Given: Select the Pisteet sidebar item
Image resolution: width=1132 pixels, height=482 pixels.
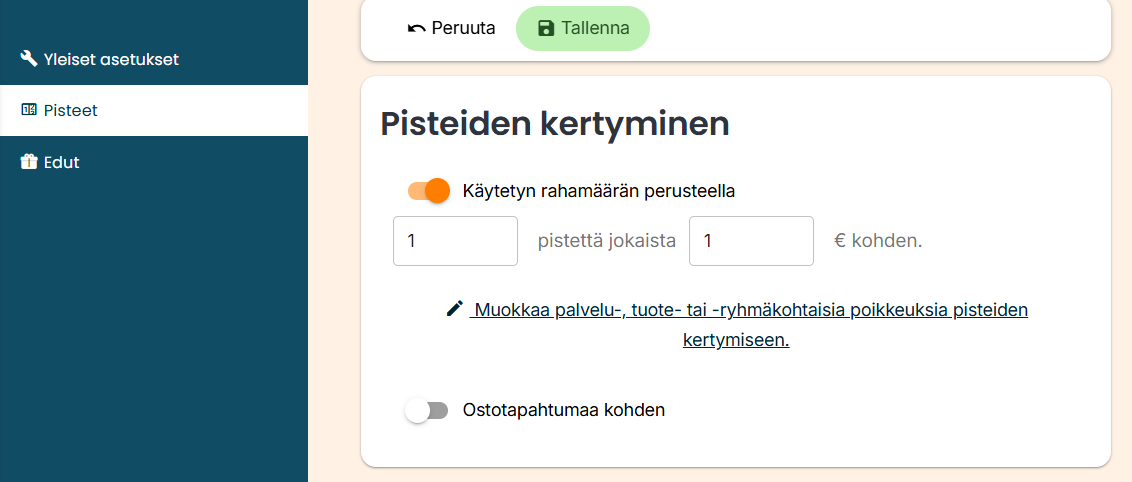Looking at the screenshot, I should coord(70,110).
